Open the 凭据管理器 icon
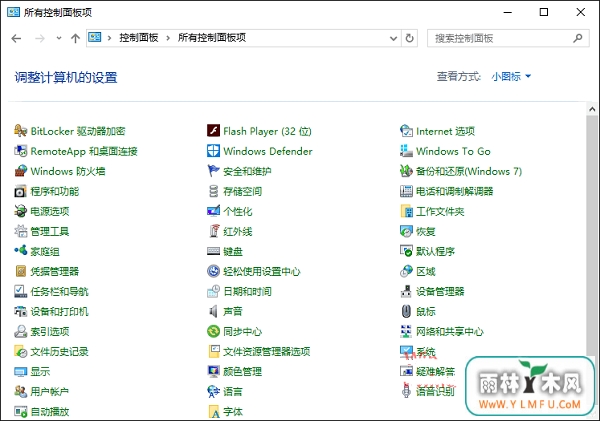The width and height of the screenshot is (600, 421). [x=21, y=271]
